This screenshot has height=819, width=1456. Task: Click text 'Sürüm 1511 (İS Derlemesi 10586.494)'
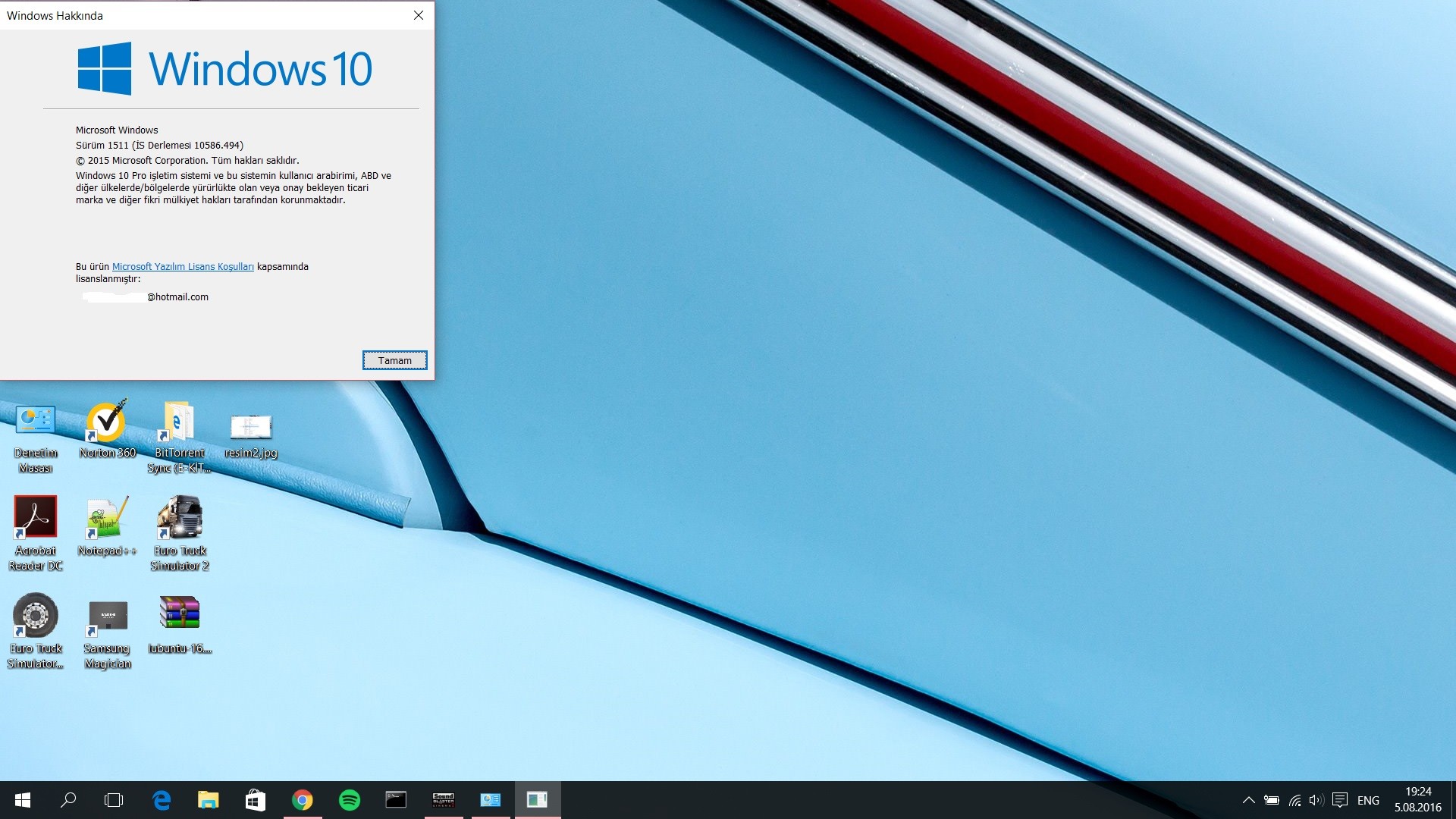pos(159,146)
